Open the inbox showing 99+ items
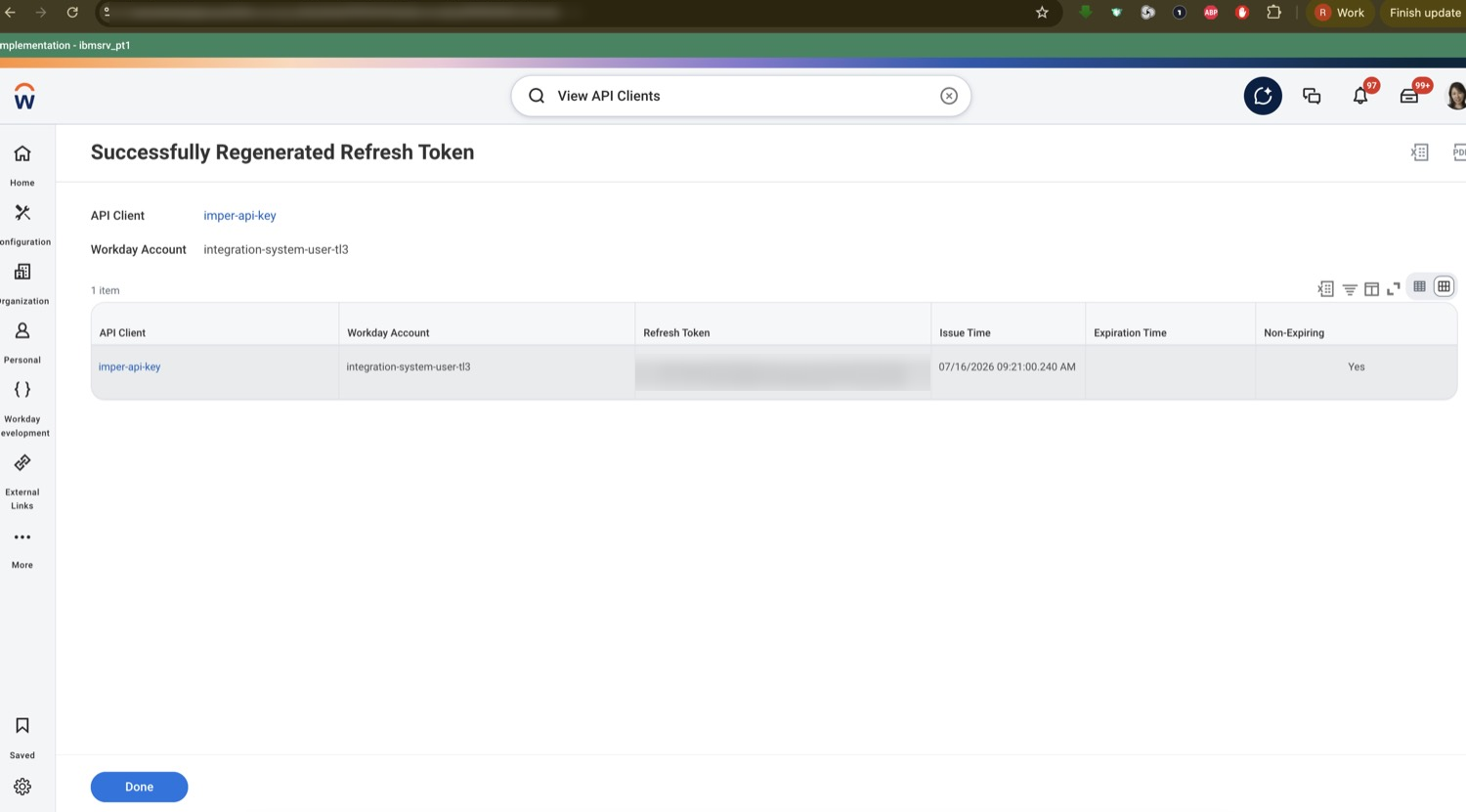The image size is (1466, 812). pos(1409,96)
